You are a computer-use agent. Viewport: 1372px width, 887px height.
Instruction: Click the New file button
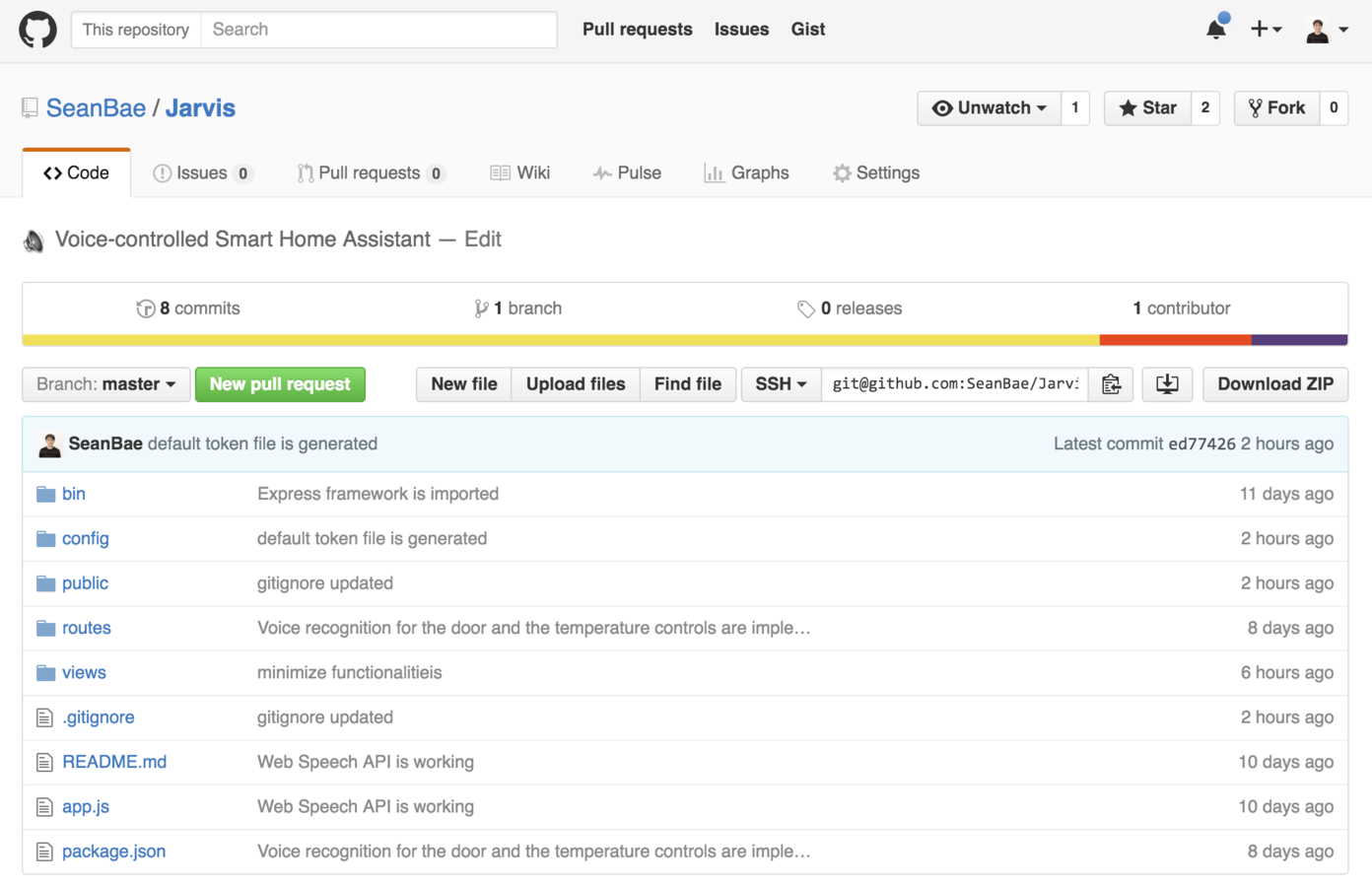point(464,384)
